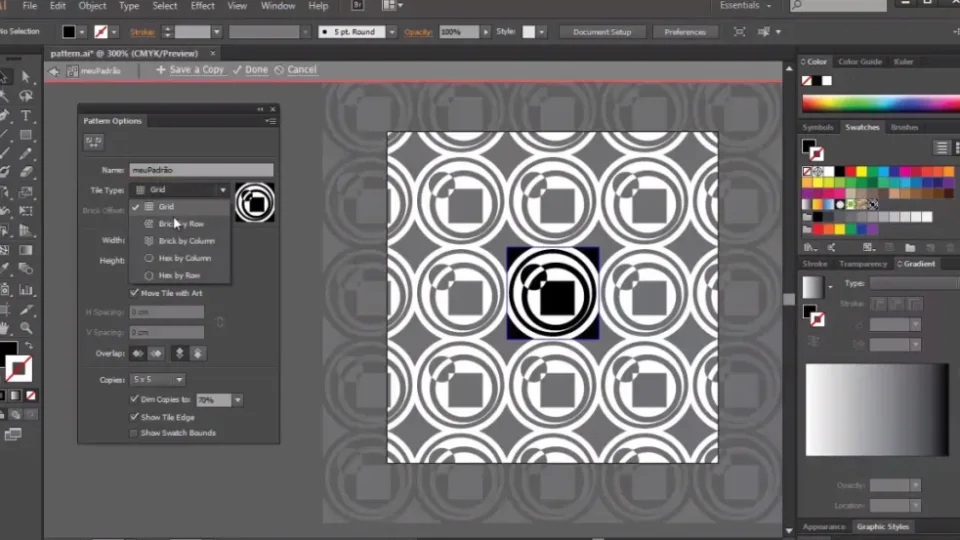Select the yellow swatch in Swatches panel
The image size is (960, 540).
click(x=861, y=171)
